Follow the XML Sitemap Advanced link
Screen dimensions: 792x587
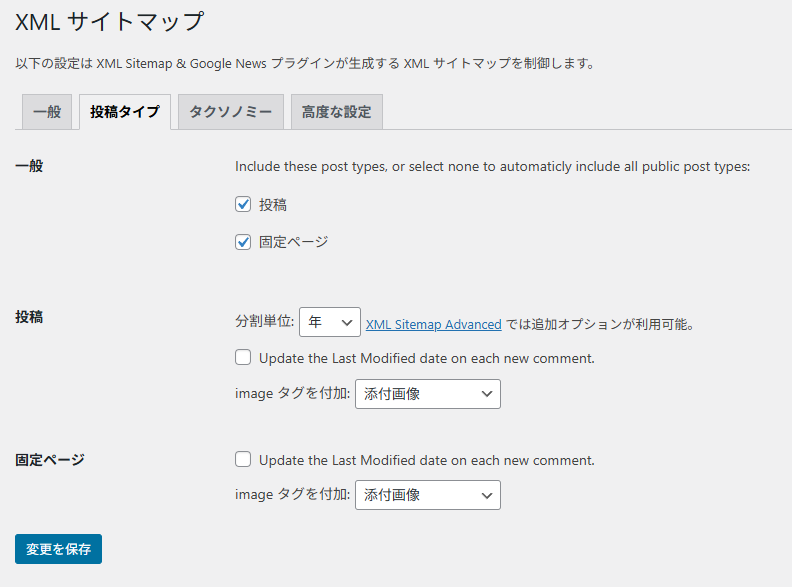coord(433,324)
